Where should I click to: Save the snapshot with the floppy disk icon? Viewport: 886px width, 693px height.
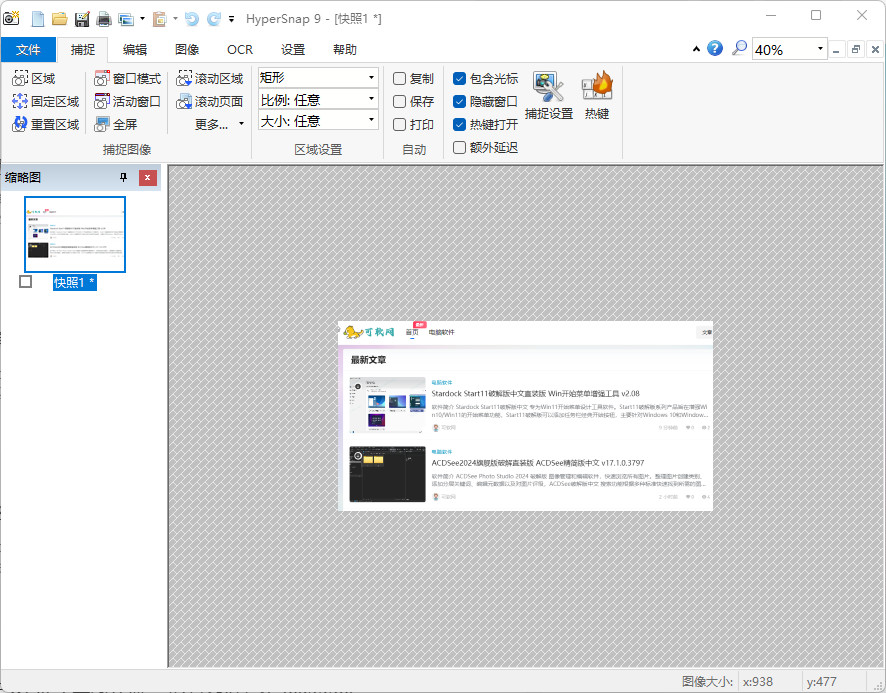coord(82,19)
